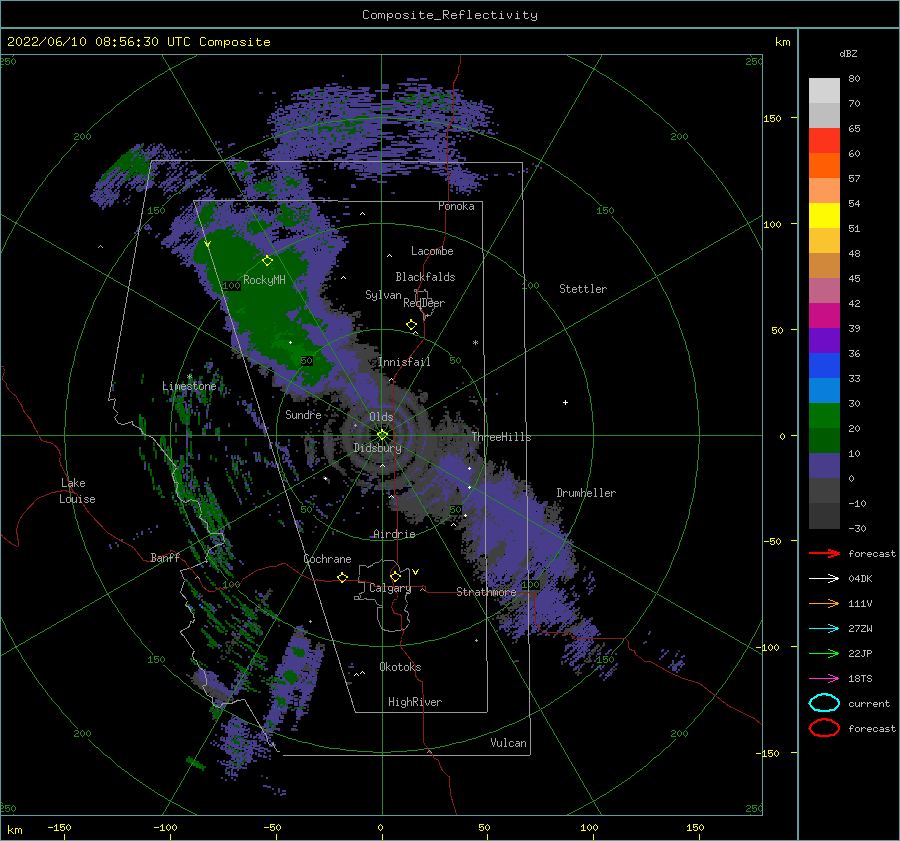This screenshot has height=841, width=900.
Task: Select the Cochrane label
Action: pos(327,559)
